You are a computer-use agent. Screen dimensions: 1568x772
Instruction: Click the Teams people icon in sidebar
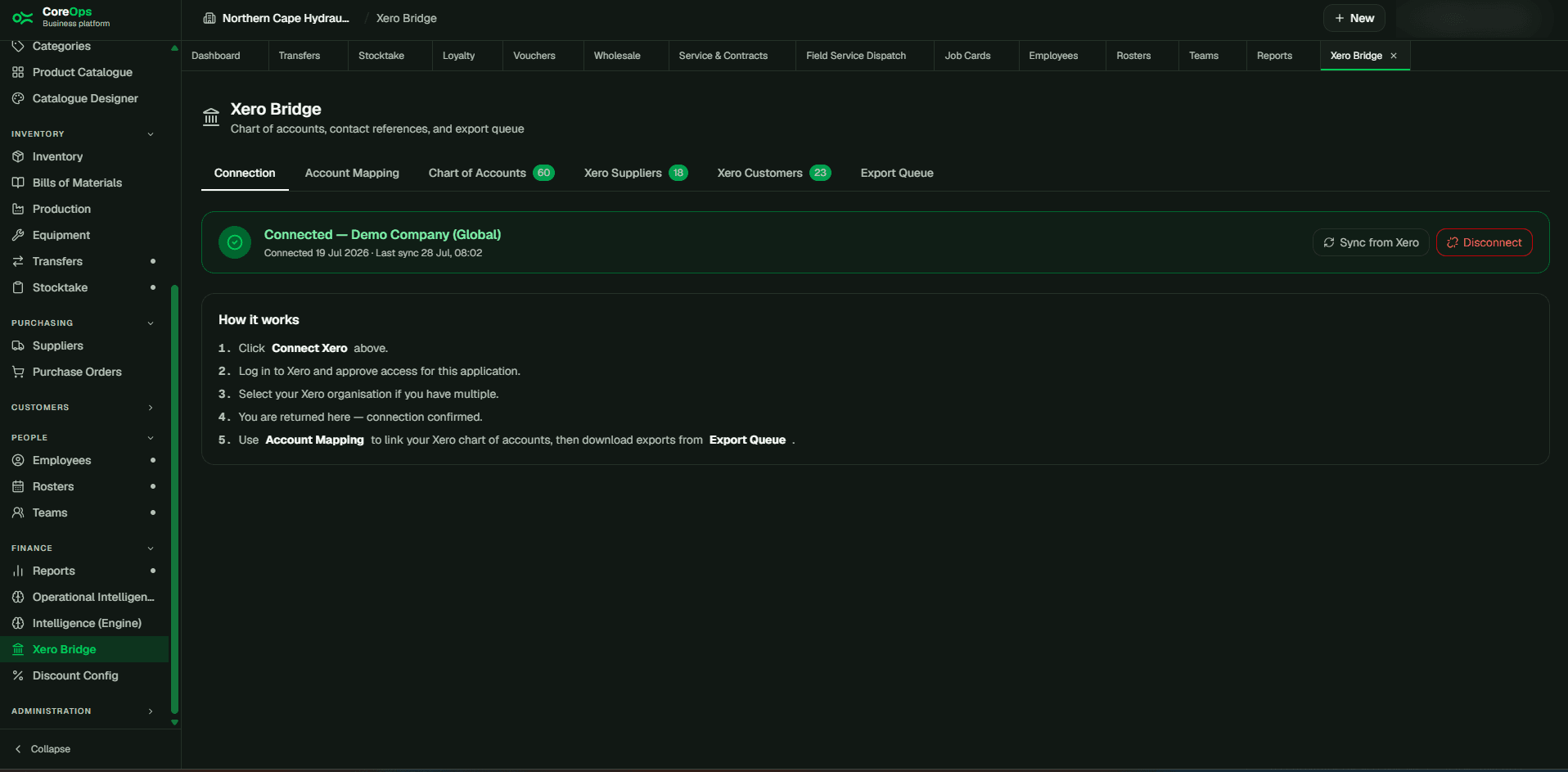[18, 512]
